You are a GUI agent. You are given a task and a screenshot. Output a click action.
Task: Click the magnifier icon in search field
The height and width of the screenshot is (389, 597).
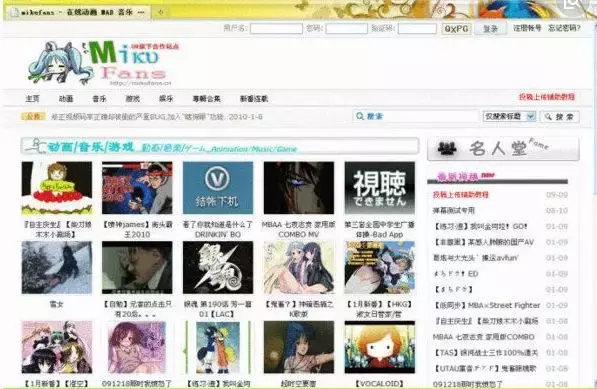tap(359, 116)
